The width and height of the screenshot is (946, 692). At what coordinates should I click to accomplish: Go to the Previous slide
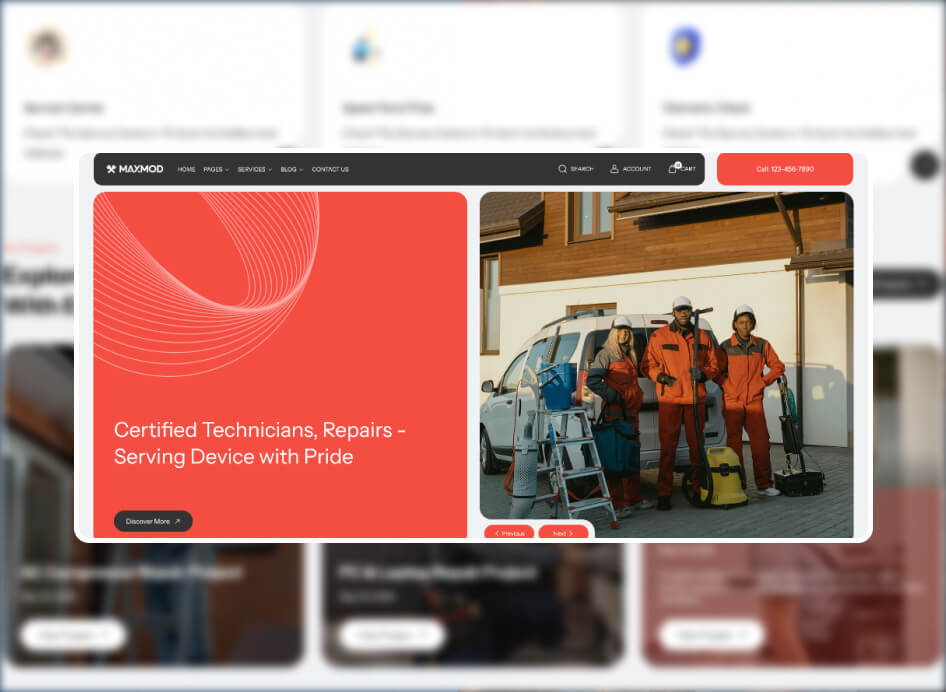coord(509,533)
